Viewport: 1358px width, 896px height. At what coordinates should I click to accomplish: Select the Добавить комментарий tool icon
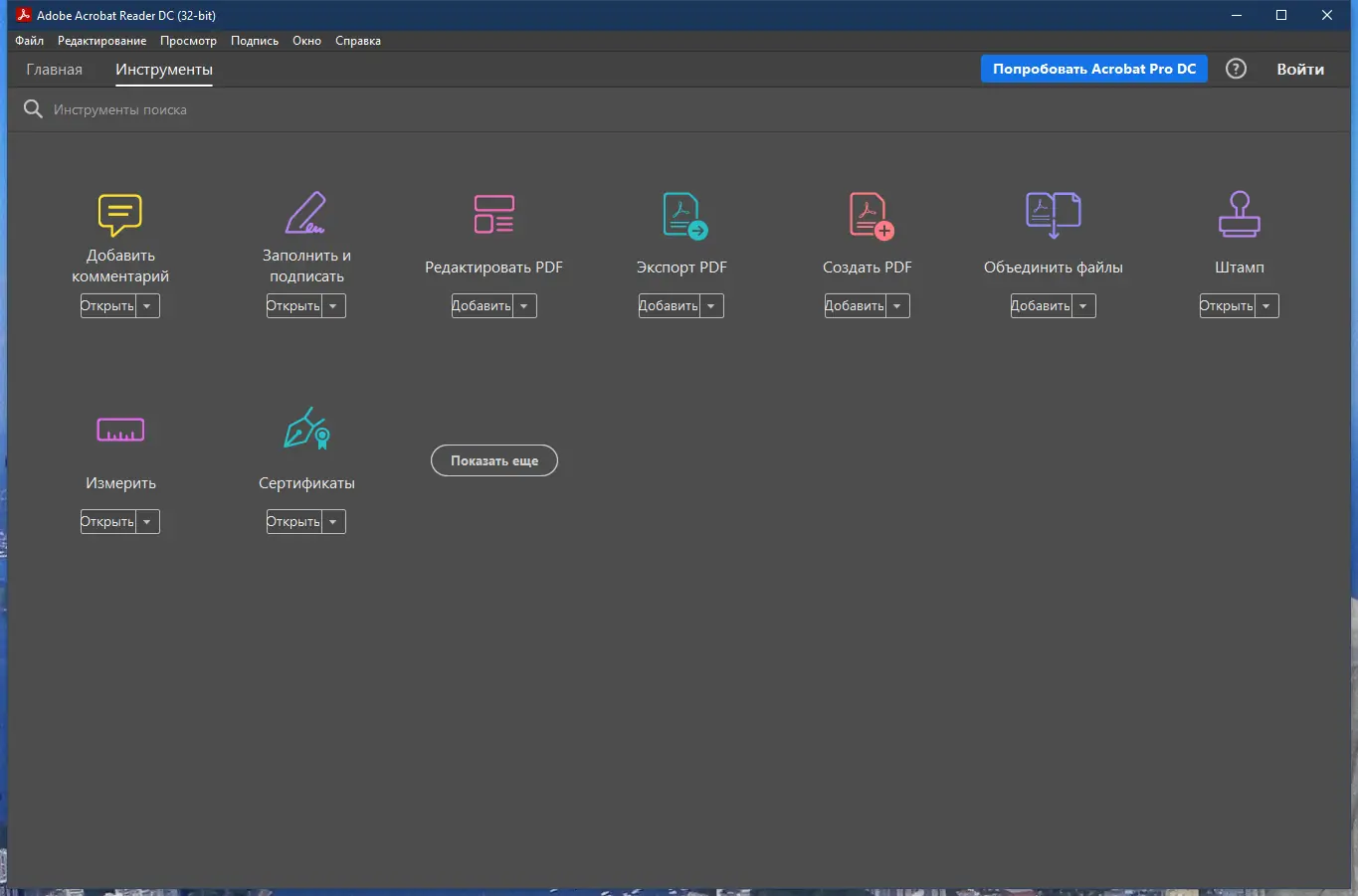pos(119,215)
